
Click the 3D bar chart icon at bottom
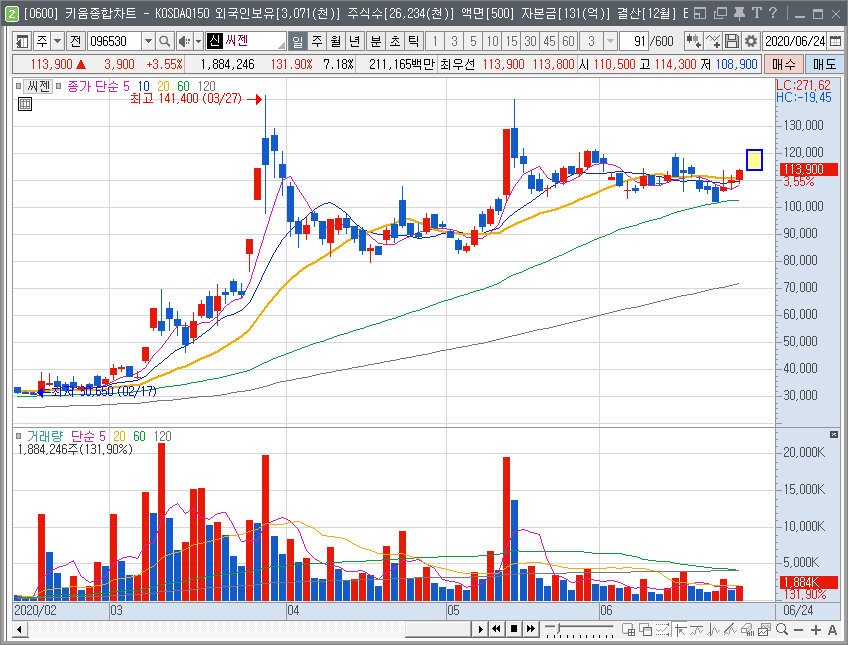point(747,629)
